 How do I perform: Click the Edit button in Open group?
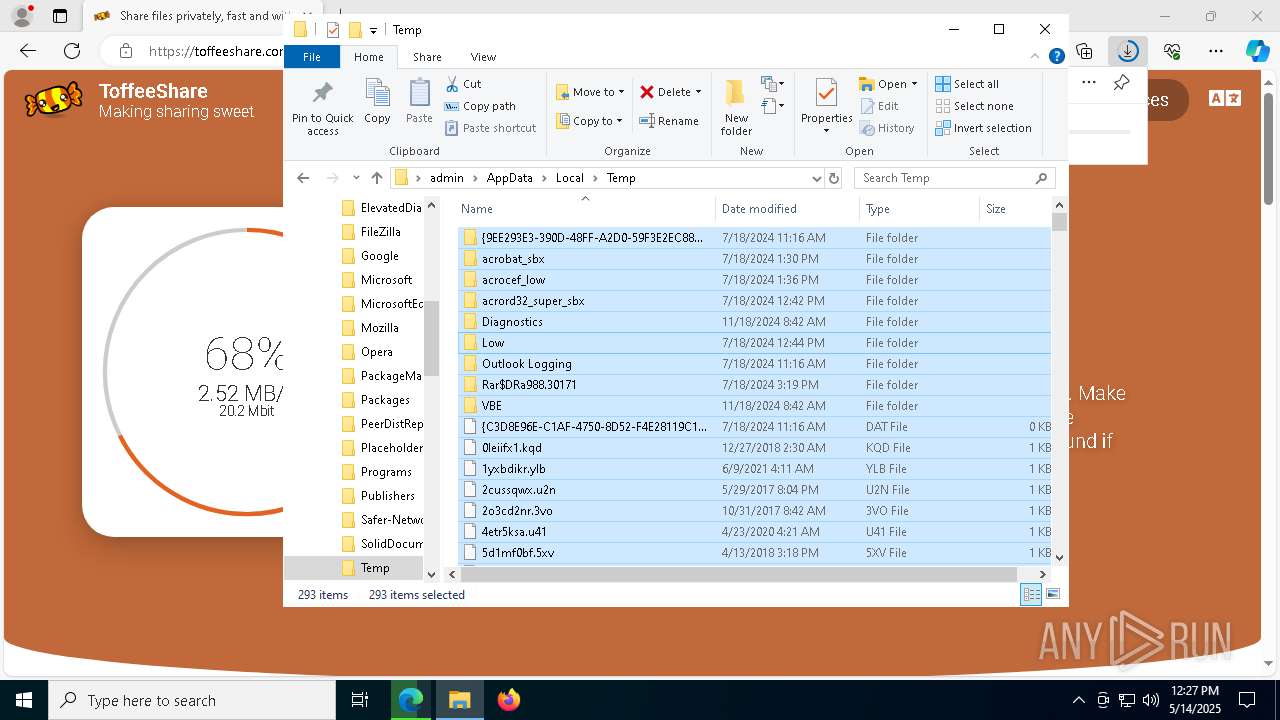879,106
